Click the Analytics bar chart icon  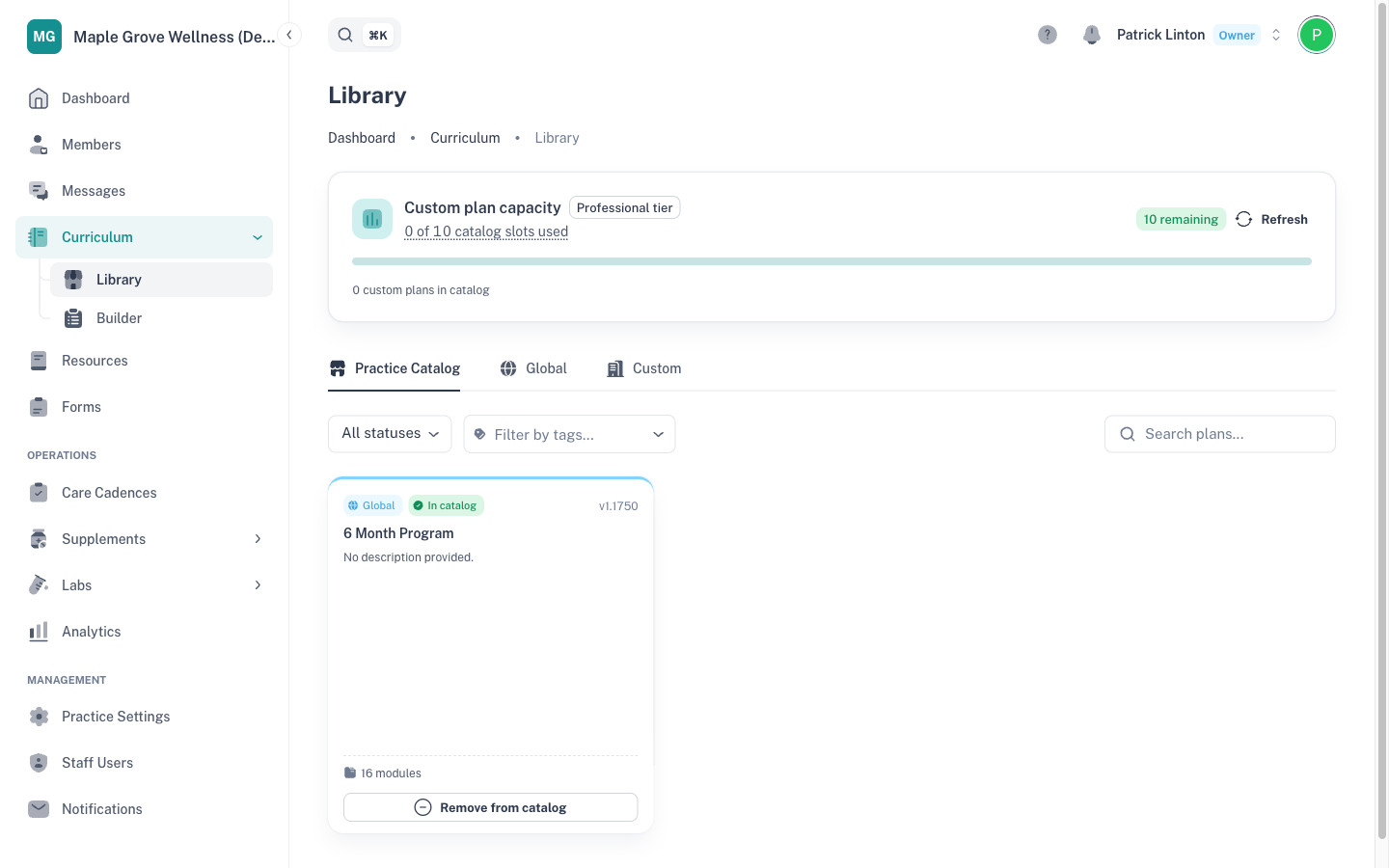coord(39,632)
